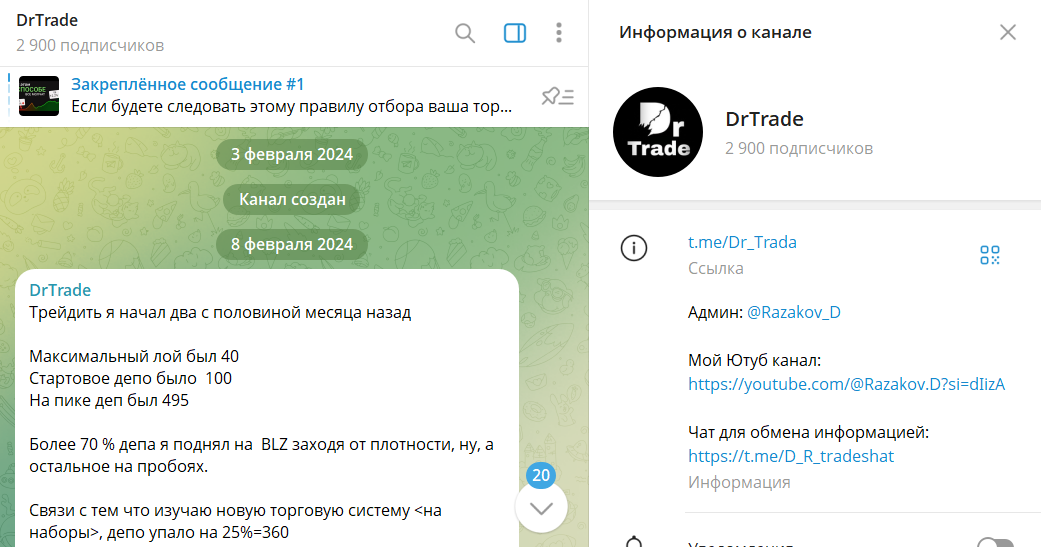Click the 3 февраля 2024 date badge
The width and height of the screenshot is (1041, 547).
(292, 155)
